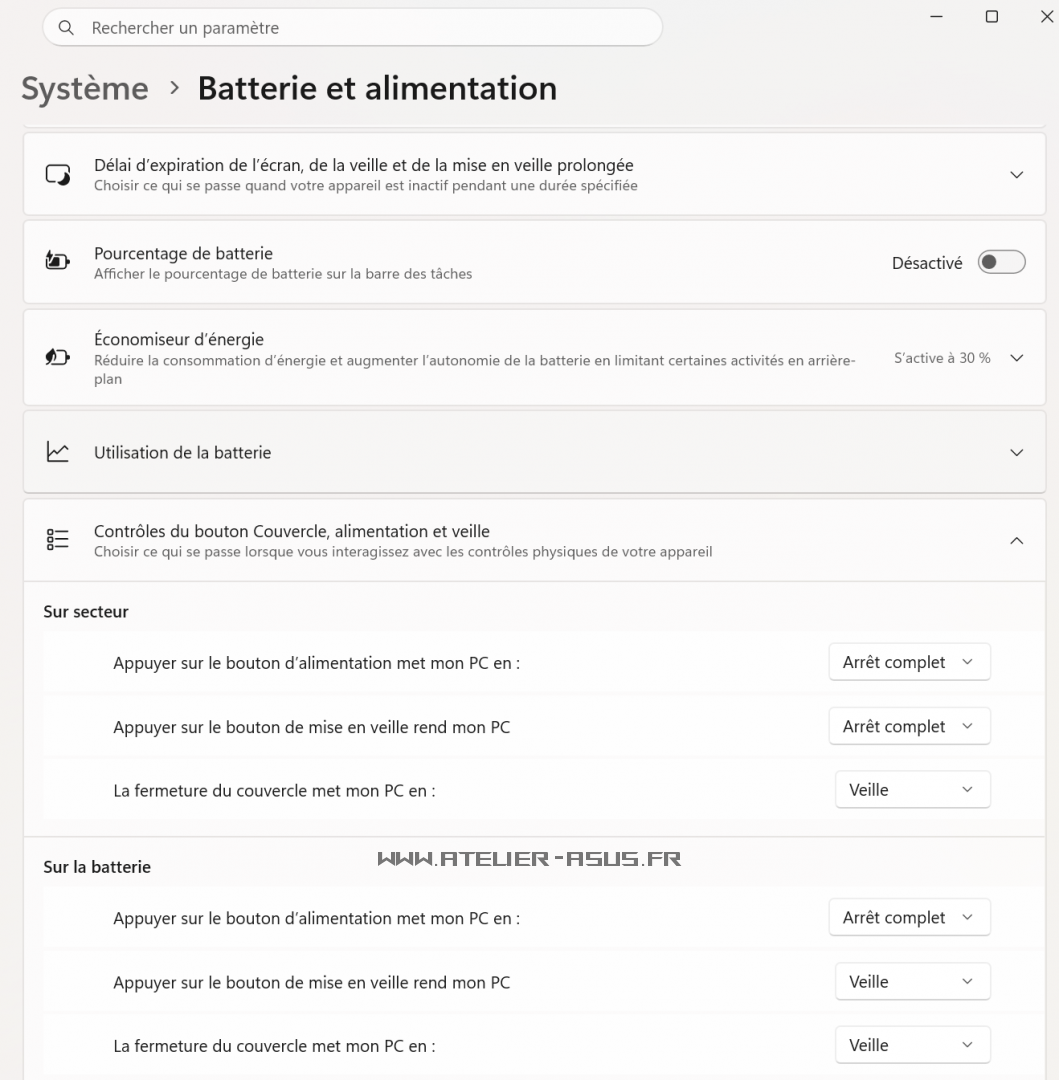Viewport: 1059px width, 1080px height.
Task: Focus the Rechercher un paramètre search field
Action: pos(353,28)
